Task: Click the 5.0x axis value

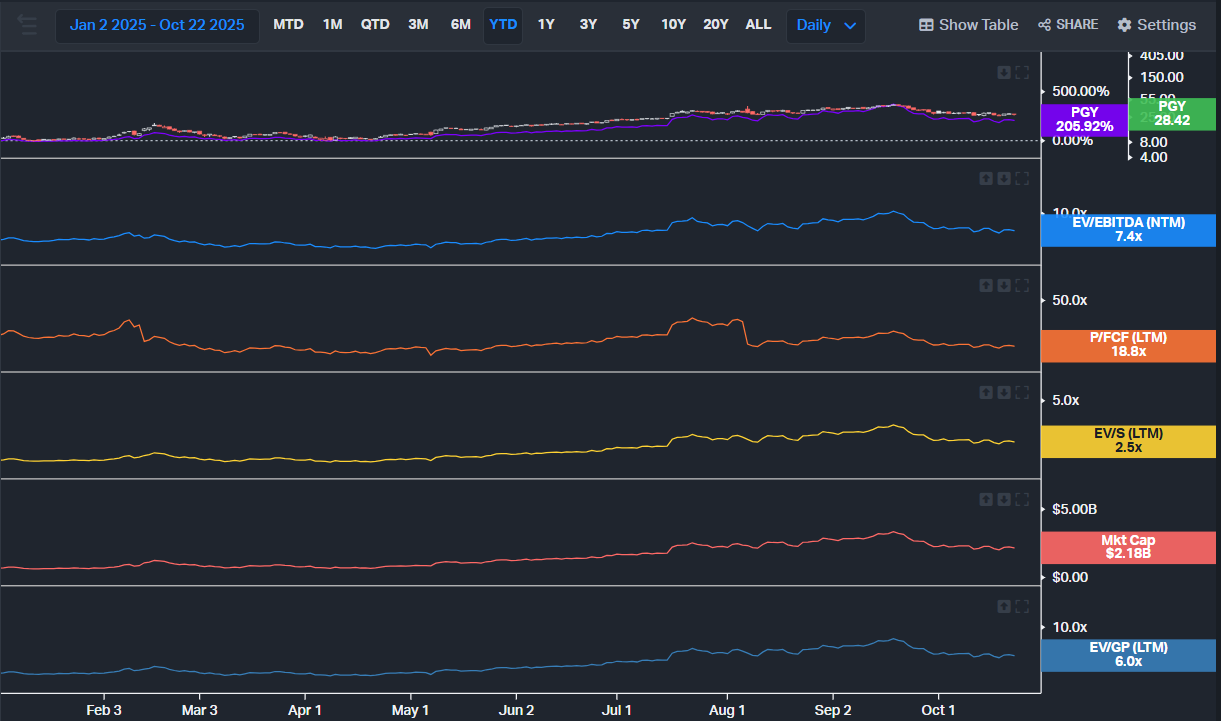Action: 1066,400
